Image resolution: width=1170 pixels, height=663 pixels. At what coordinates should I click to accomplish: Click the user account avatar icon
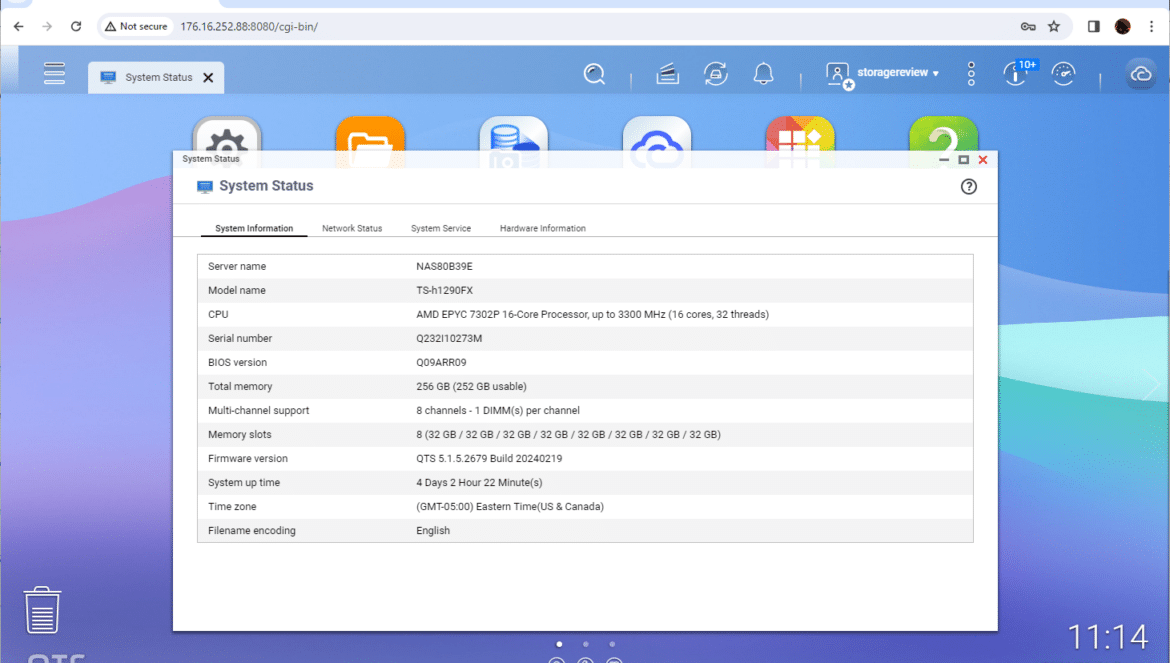tap(839, 75)
